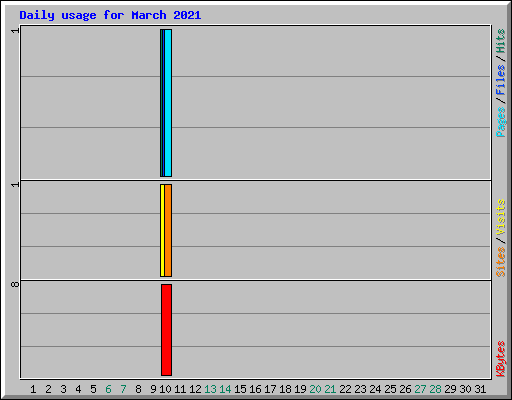The image size is (512, 400).
Task: Click green weekend day label '6'
Action: click(108, 389)
